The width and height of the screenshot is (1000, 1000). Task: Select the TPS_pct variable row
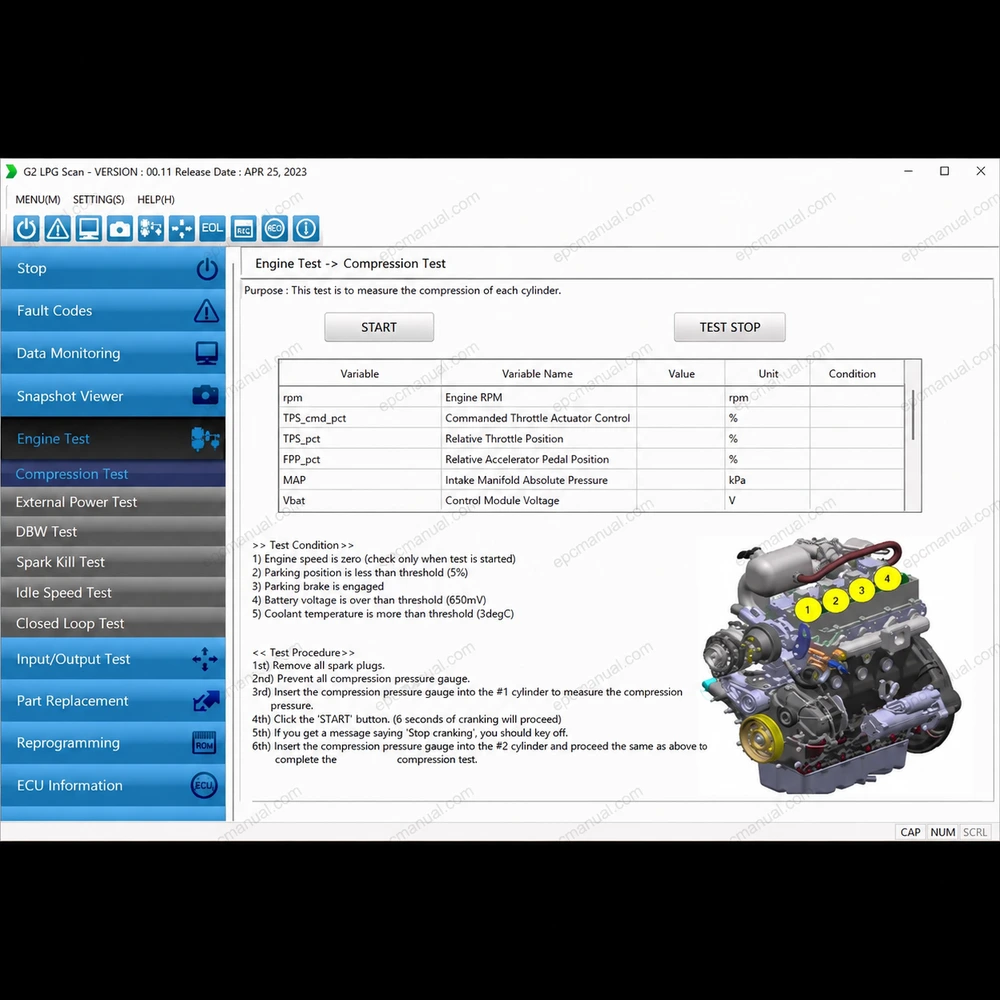click(591, 439)
